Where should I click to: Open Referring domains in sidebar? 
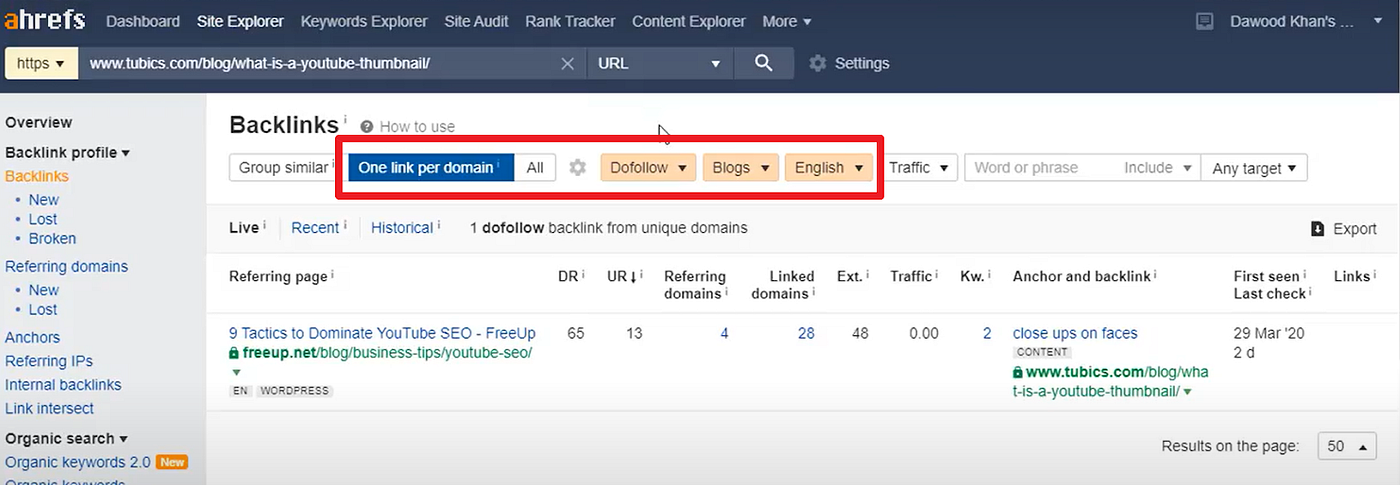click(x=66, y=267)
